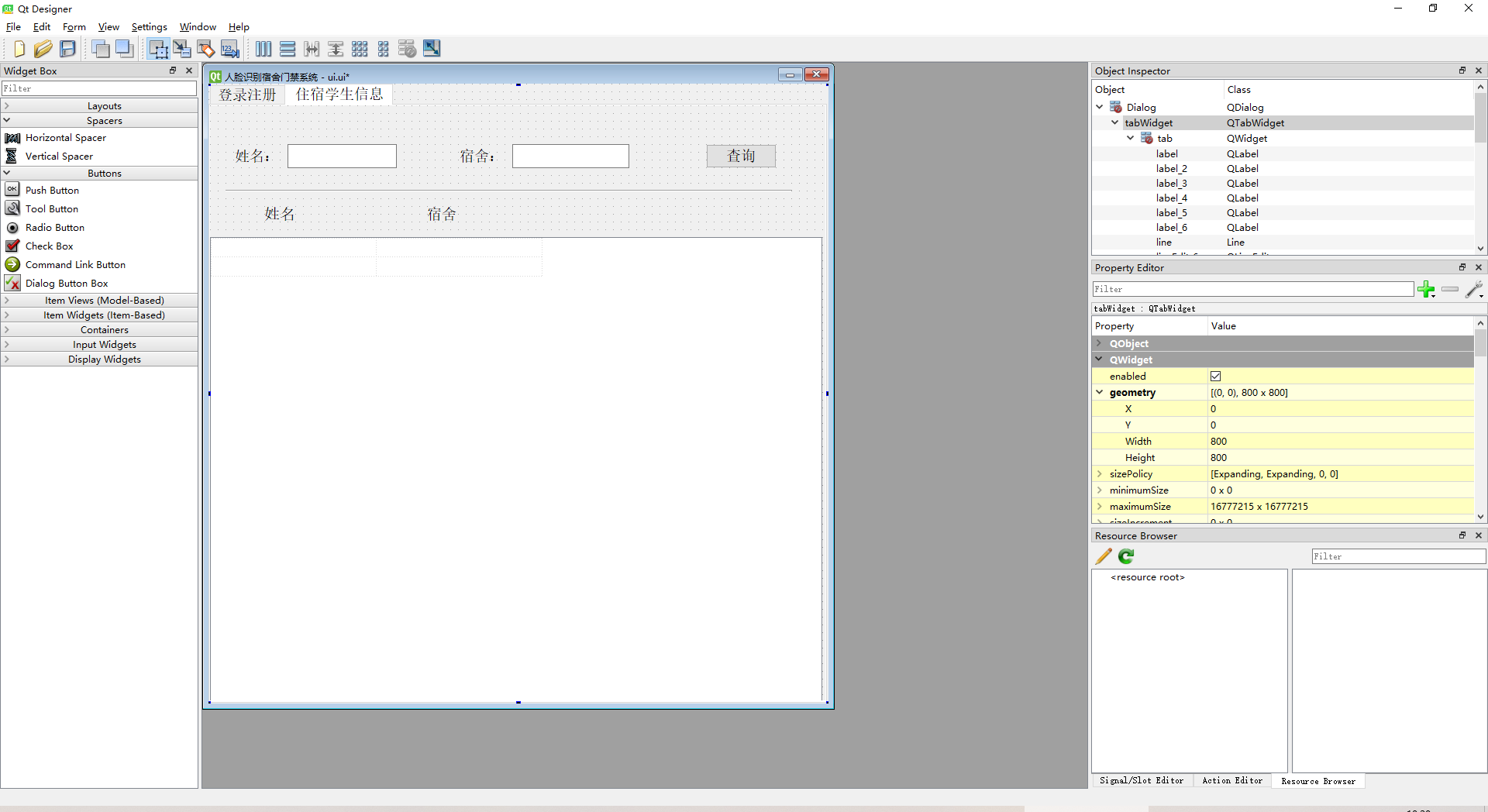Screen dimensions: 1488x812
Task: Apply Lay Out in a Form Layout
Action: pos(384,49)
